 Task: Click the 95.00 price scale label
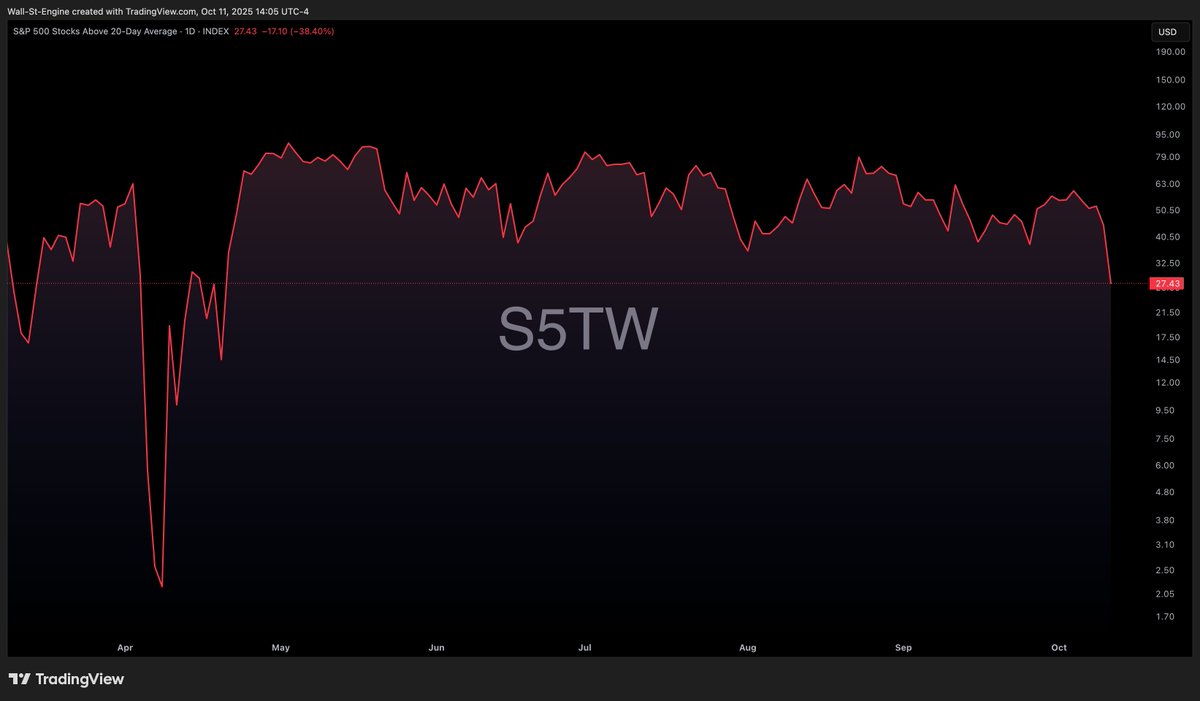click(1169, 134)
